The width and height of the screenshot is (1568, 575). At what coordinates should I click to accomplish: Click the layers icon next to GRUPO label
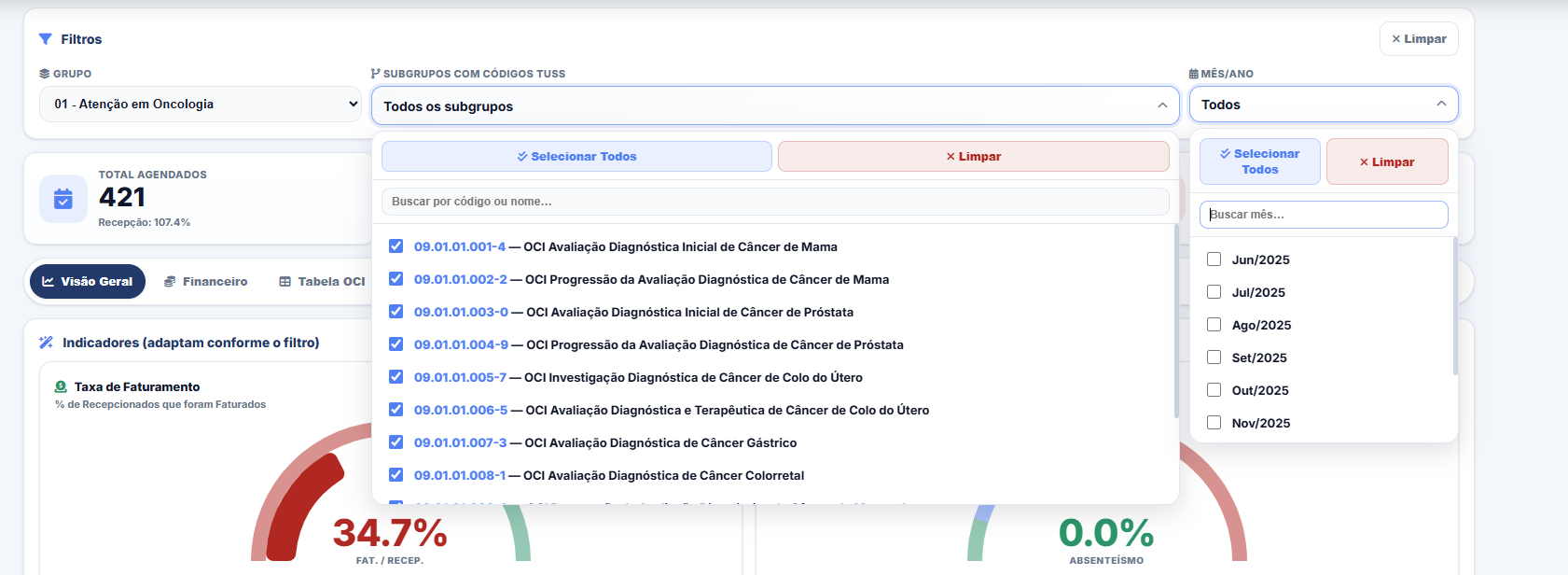point(44,74)
